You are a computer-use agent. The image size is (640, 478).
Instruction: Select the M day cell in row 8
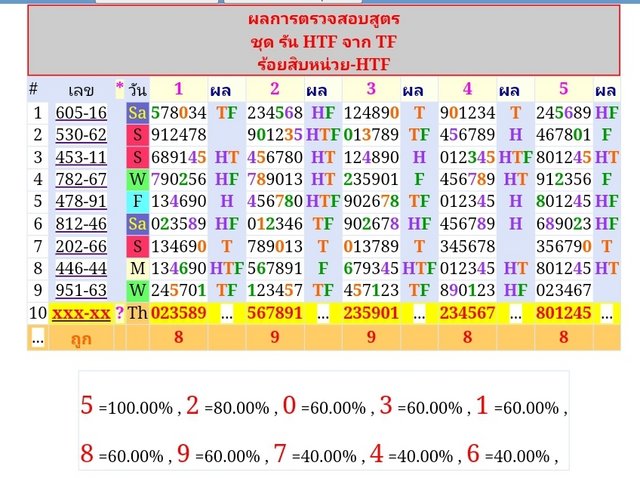(x=138, y=269)
